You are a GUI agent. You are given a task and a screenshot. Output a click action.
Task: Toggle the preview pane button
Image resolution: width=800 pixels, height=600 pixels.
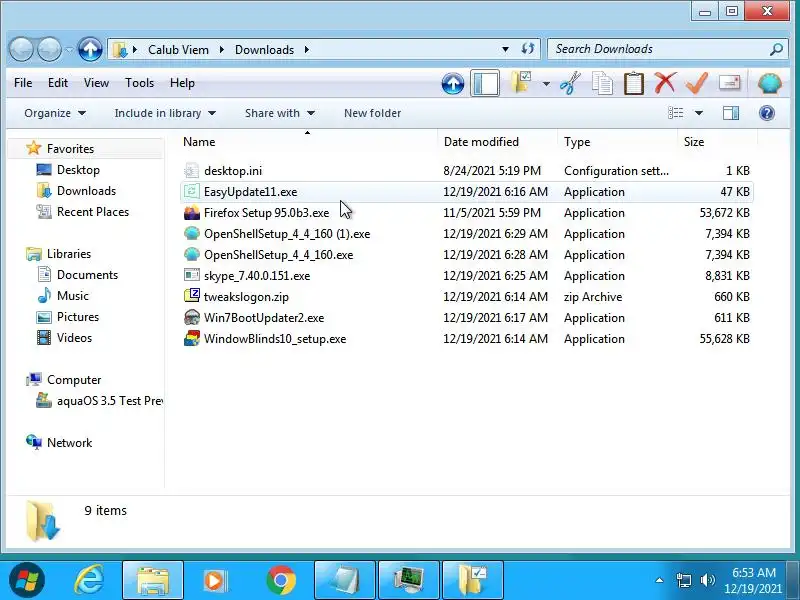tap(731, 113)
